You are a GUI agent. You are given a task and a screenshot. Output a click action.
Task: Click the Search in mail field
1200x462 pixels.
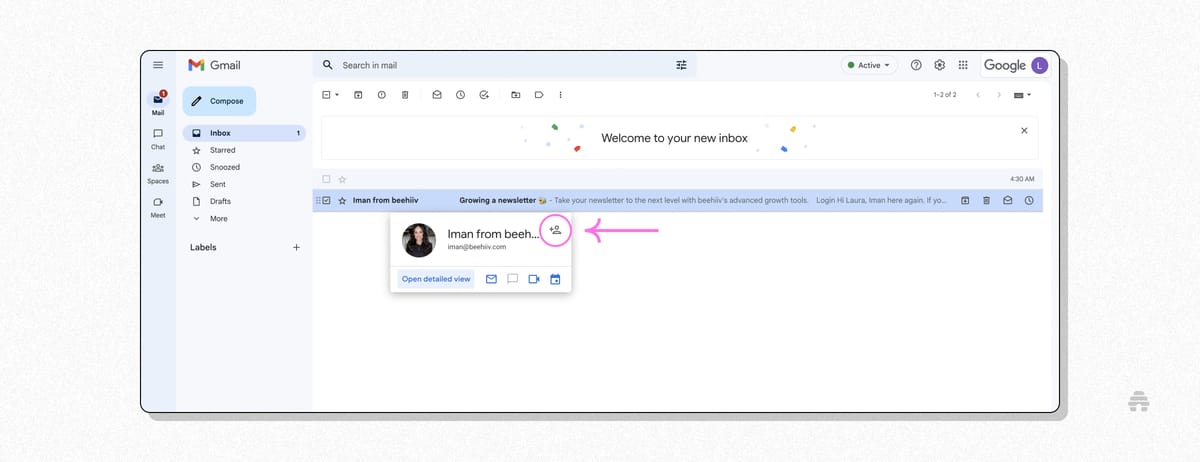505,65
